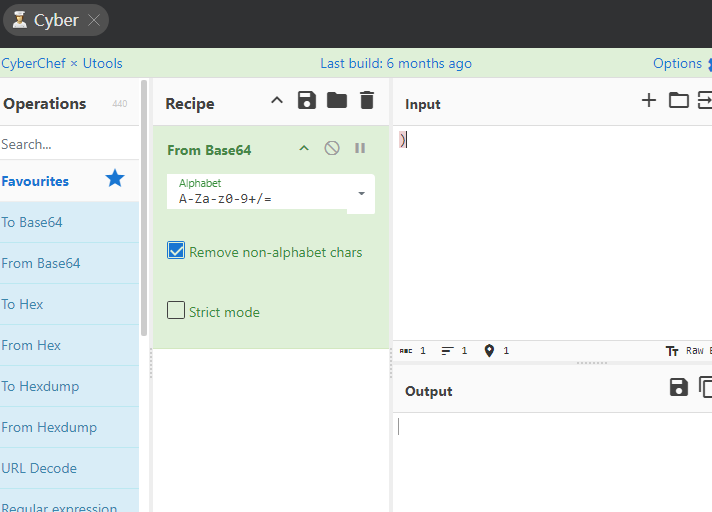
Task: Click inside the Input text area
Action: tap(552, 232)
